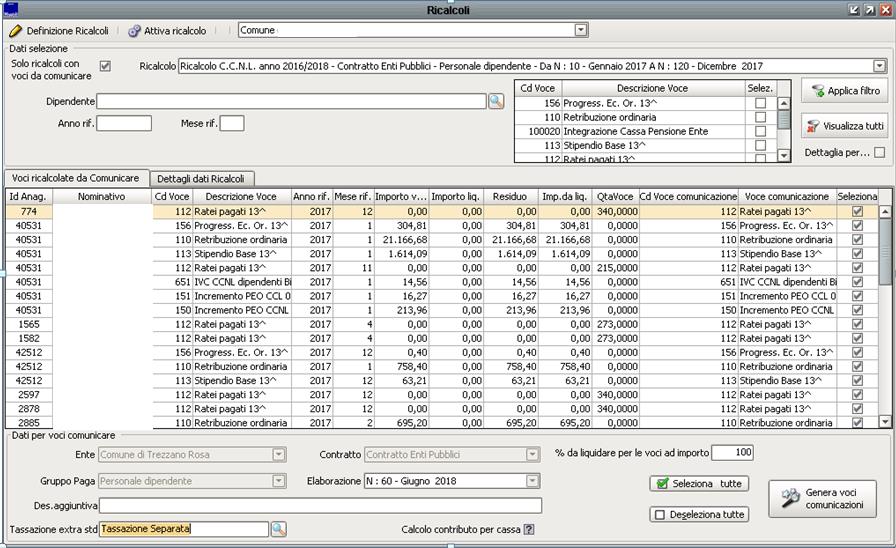The height and width of the screenshot is (548, 896).
Task: Open the Tassazione extra std lookup icon
Action: click(x=279, y=529)
